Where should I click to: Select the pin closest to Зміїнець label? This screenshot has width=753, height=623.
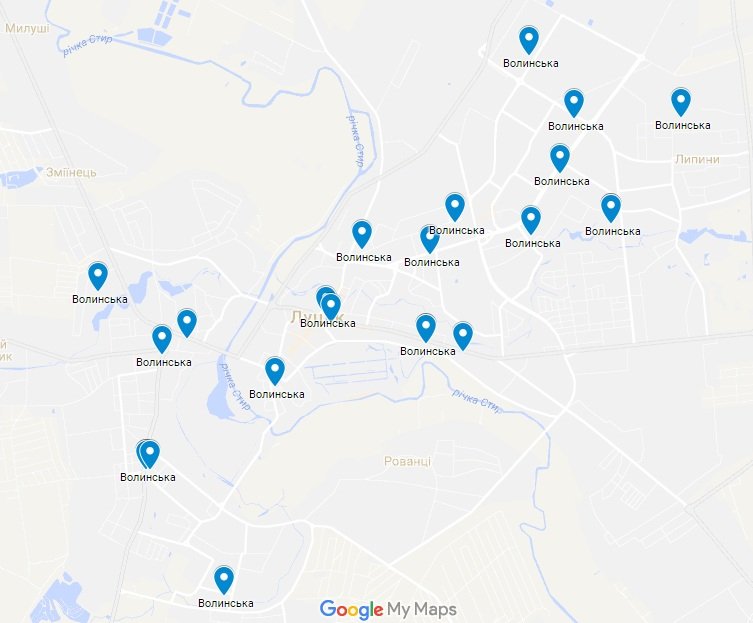pos(97,276)
